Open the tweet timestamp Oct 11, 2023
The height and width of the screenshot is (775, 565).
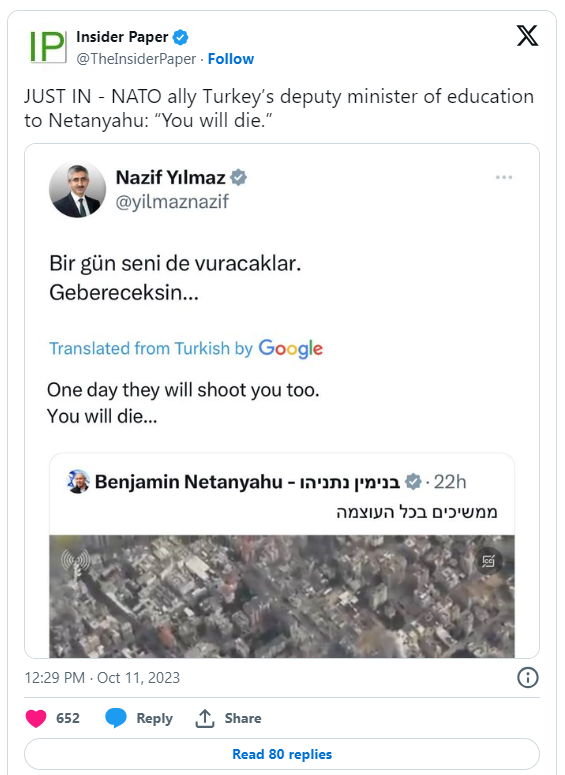[x=102, y=678]
